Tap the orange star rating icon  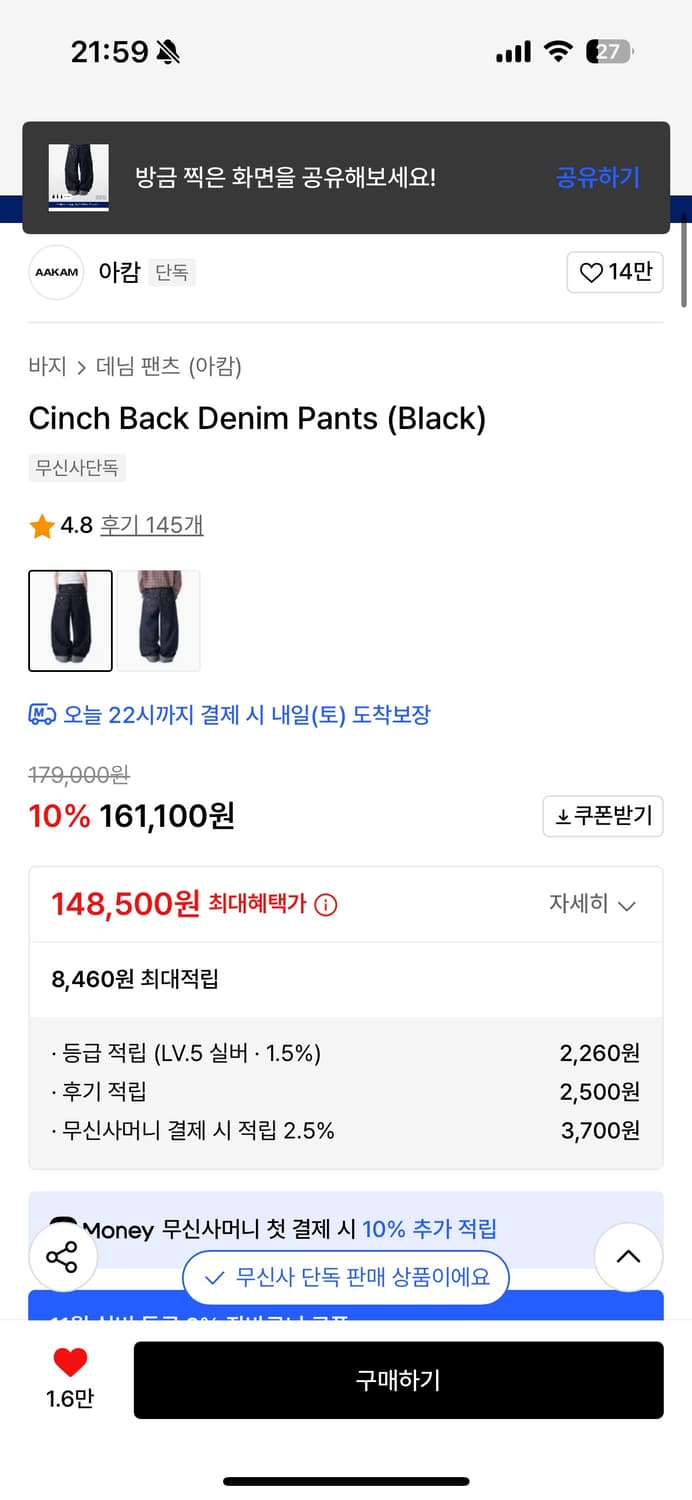(42, 526)
